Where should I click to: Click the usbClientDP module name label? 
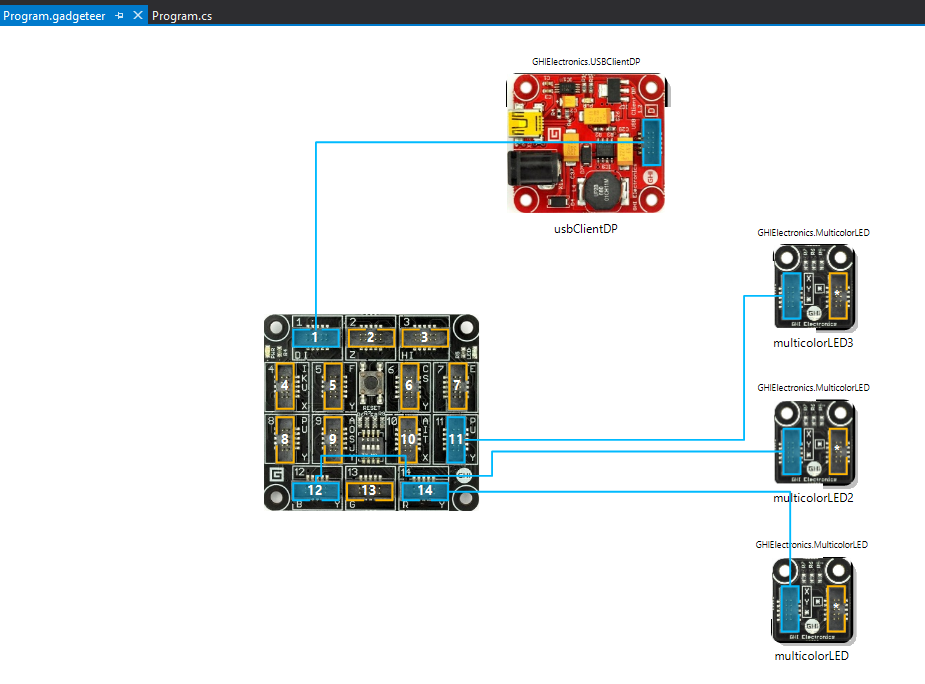coord(585,228)
